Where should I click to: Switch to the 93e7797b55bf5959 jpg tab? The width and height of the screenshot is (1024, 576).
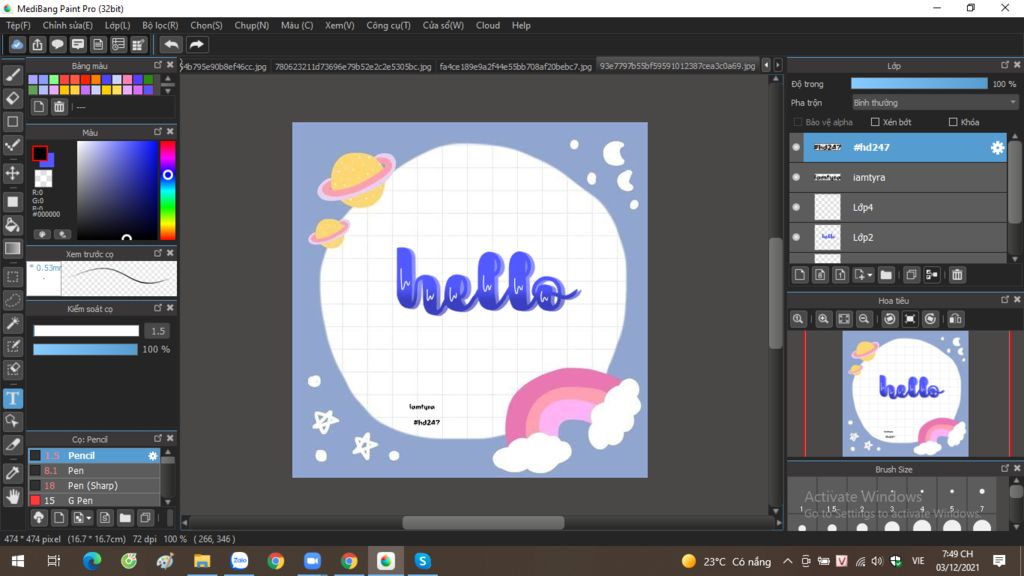pyautogui.click(x=677, y=66)
